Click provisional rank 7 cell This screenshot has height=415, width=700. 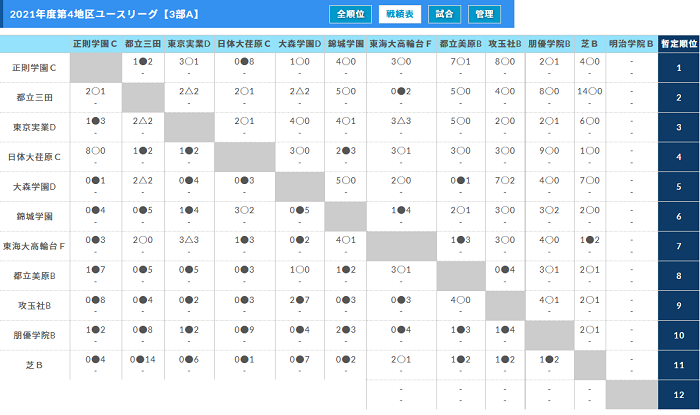tap(679, 246)
